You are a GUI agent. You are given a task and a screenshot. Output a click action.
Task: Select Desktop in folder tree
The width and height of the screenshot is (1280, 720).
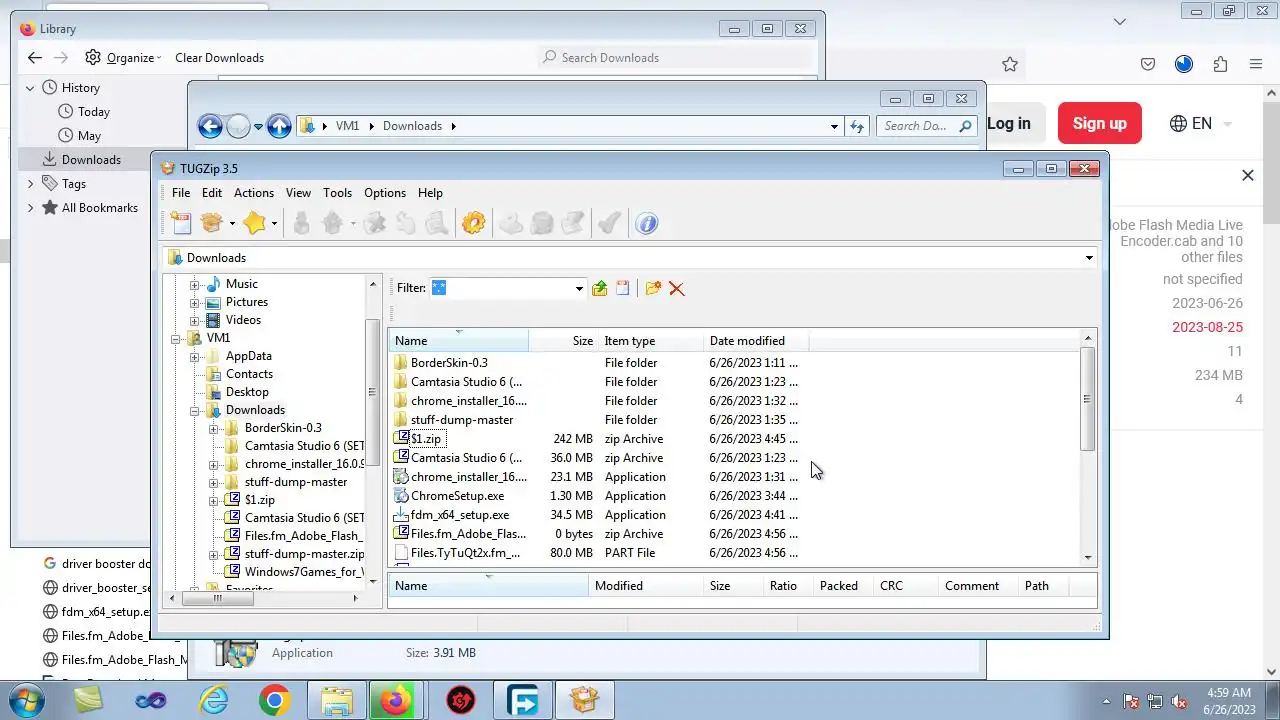coord(247,392)
